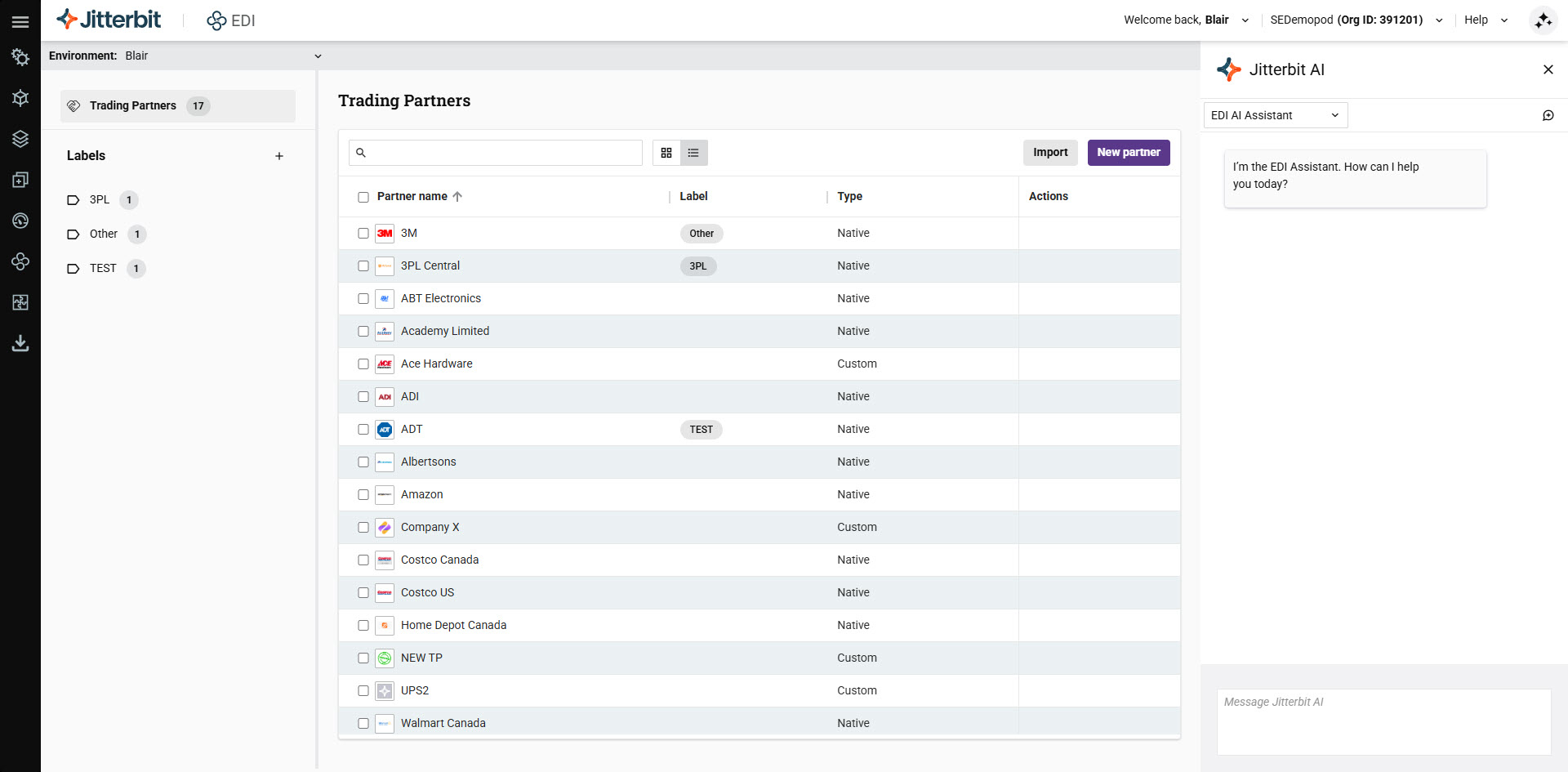
Task: Click the Trading Partners page heading
Action: click(x=404, y=100)
